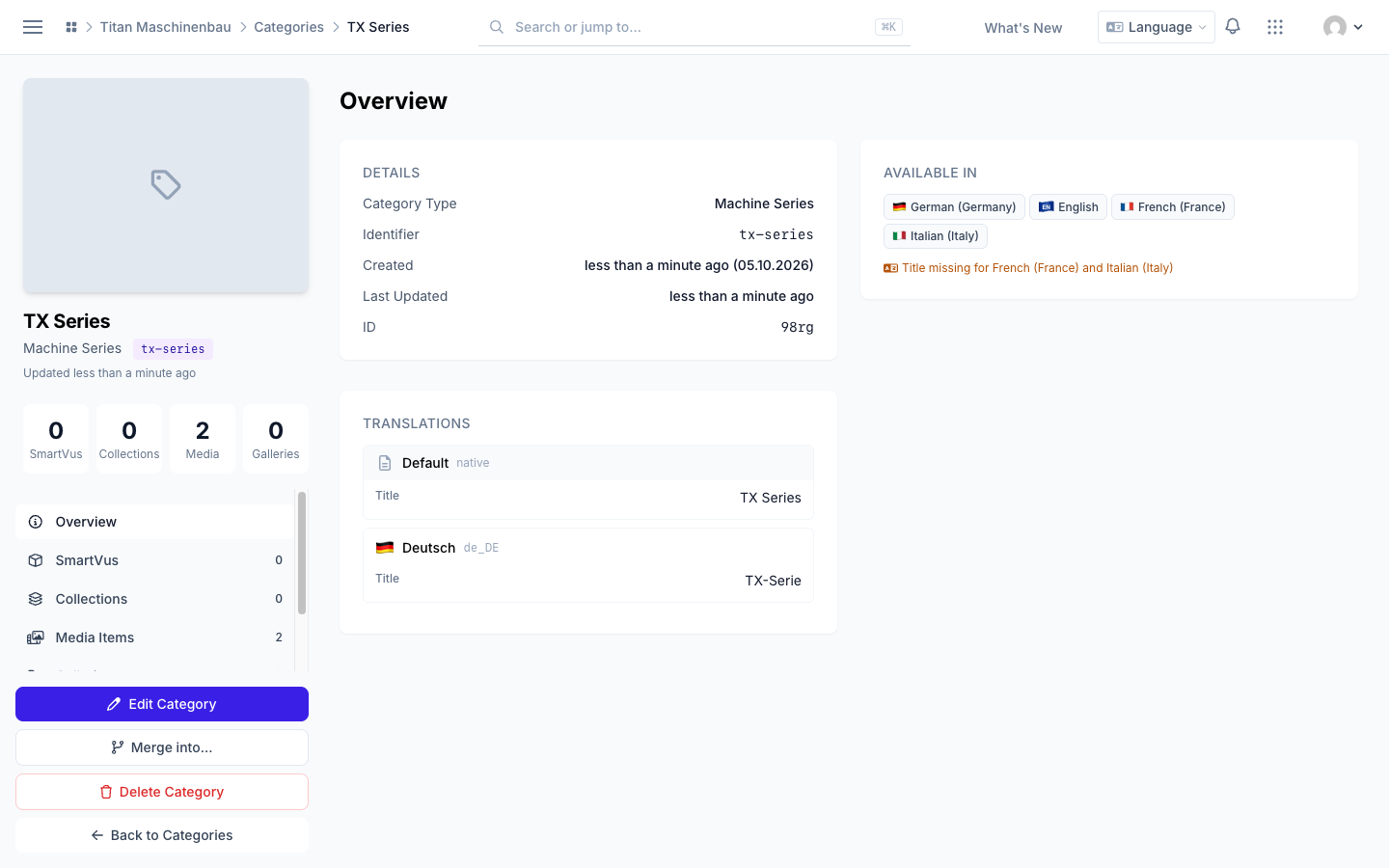Click the Edit Category button
Viewport: 1389px width, 868px height.
point(162,704)
